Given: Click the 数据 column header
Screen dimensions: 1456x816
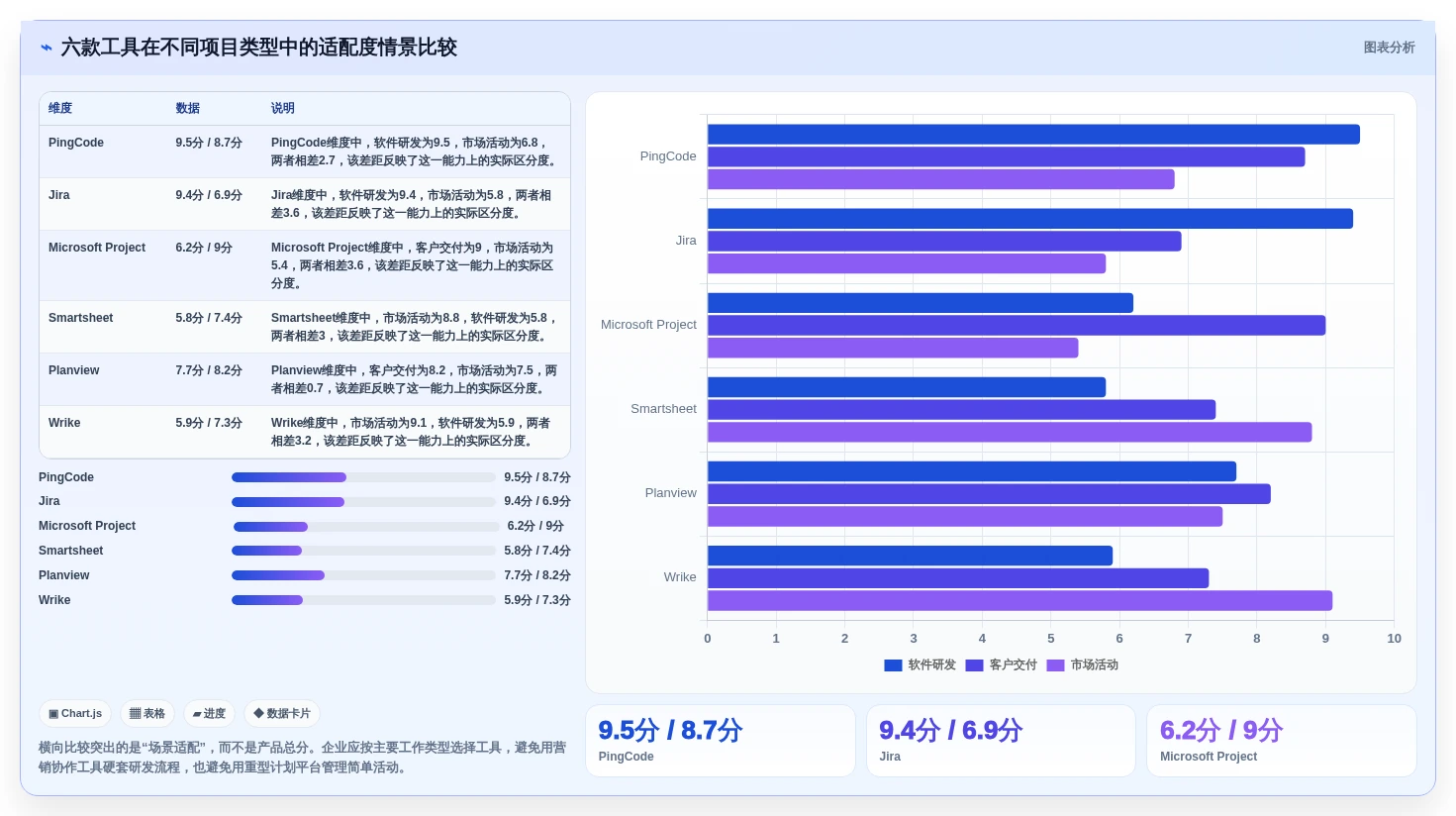Looking at the screenshot, I should [x=188, y=108].
